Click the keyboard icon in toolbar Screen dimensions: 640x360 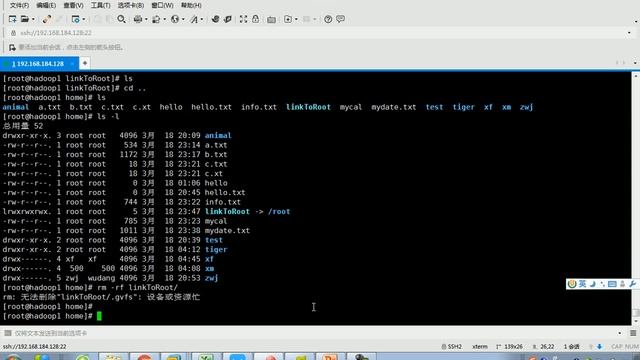point(271,19)
